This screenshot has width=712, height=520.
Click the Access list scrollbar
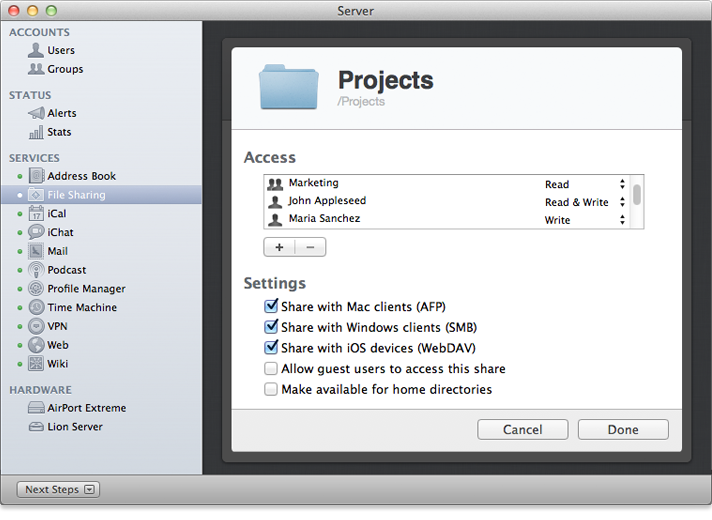tap(637, 194)
